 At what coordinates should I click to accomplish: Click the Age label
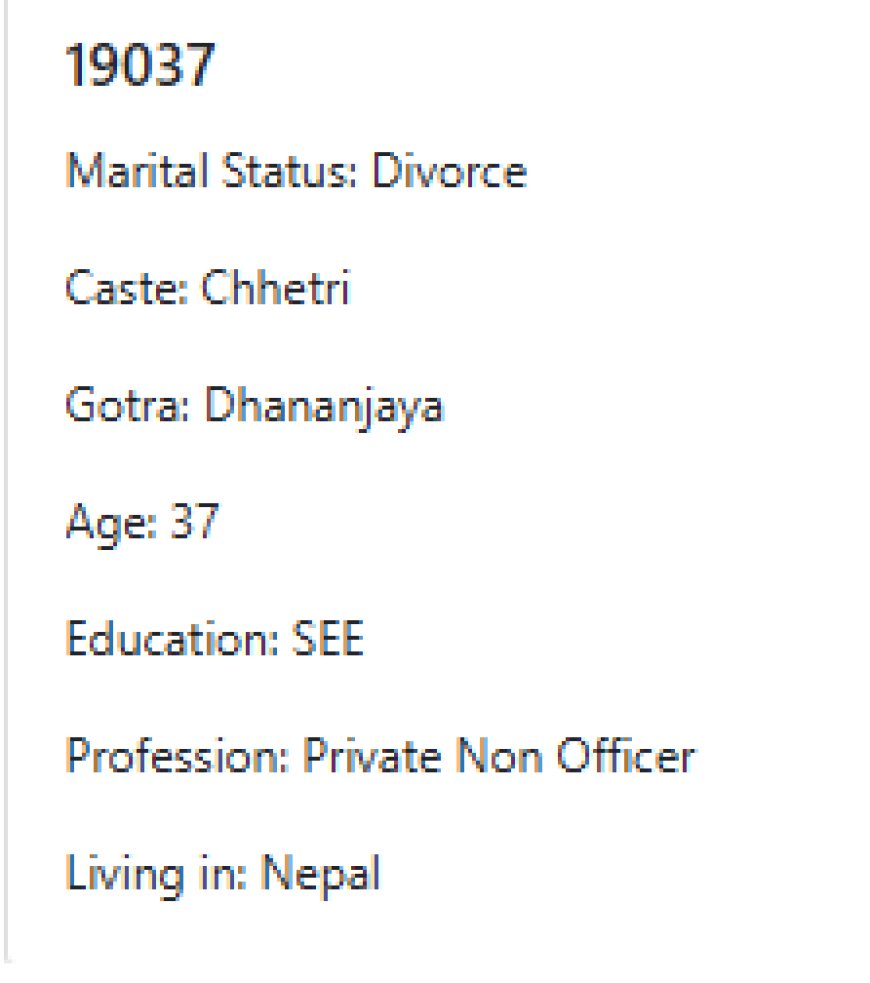[x=110, y=523]
